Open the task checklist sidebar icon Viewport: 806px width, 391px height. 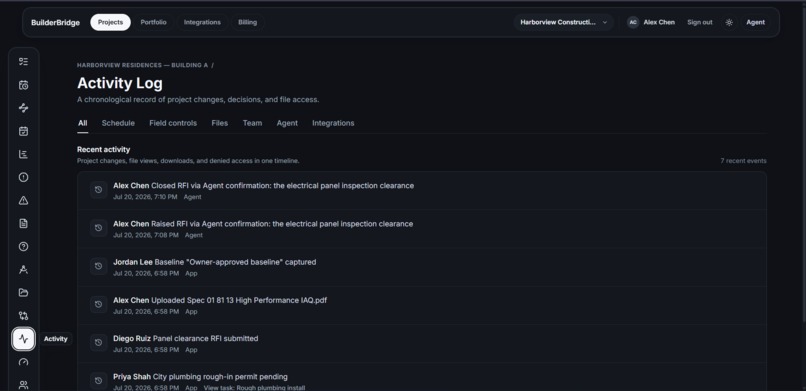pos(23,62)
